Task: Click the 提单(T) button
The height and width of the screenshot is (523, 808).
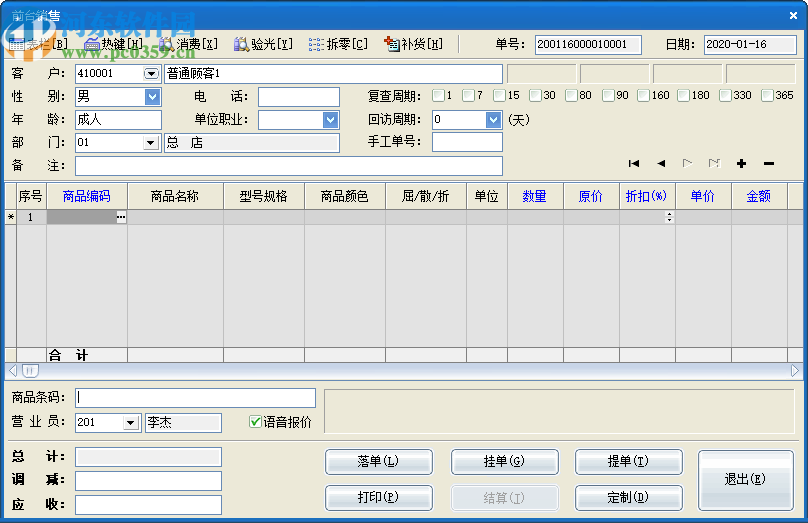Action: (x=629, y=462)
